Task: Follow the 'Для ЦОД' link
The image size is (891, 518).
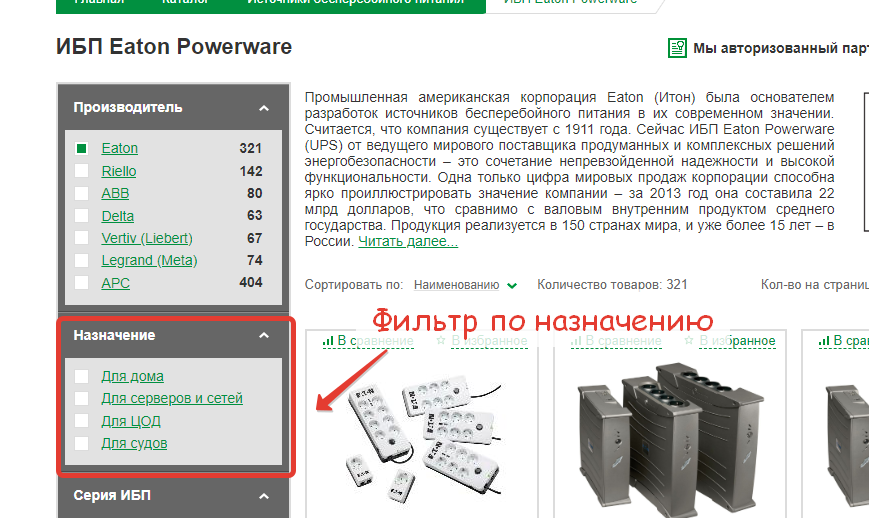Action: (131, 421)
